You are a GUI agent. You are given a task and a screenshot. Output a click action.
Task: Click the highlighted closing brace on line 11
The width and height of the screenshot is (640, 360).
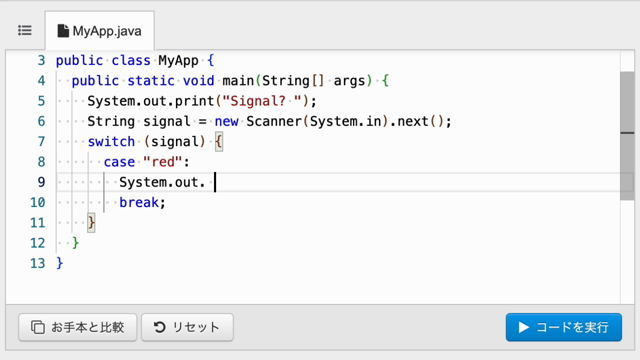pos(91,223)
